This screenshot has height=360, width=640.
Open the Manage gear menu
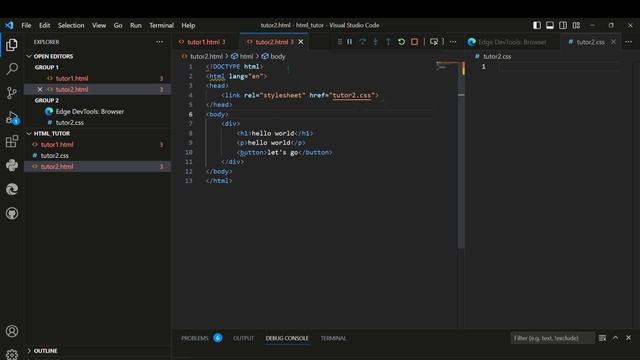(12, 354)
